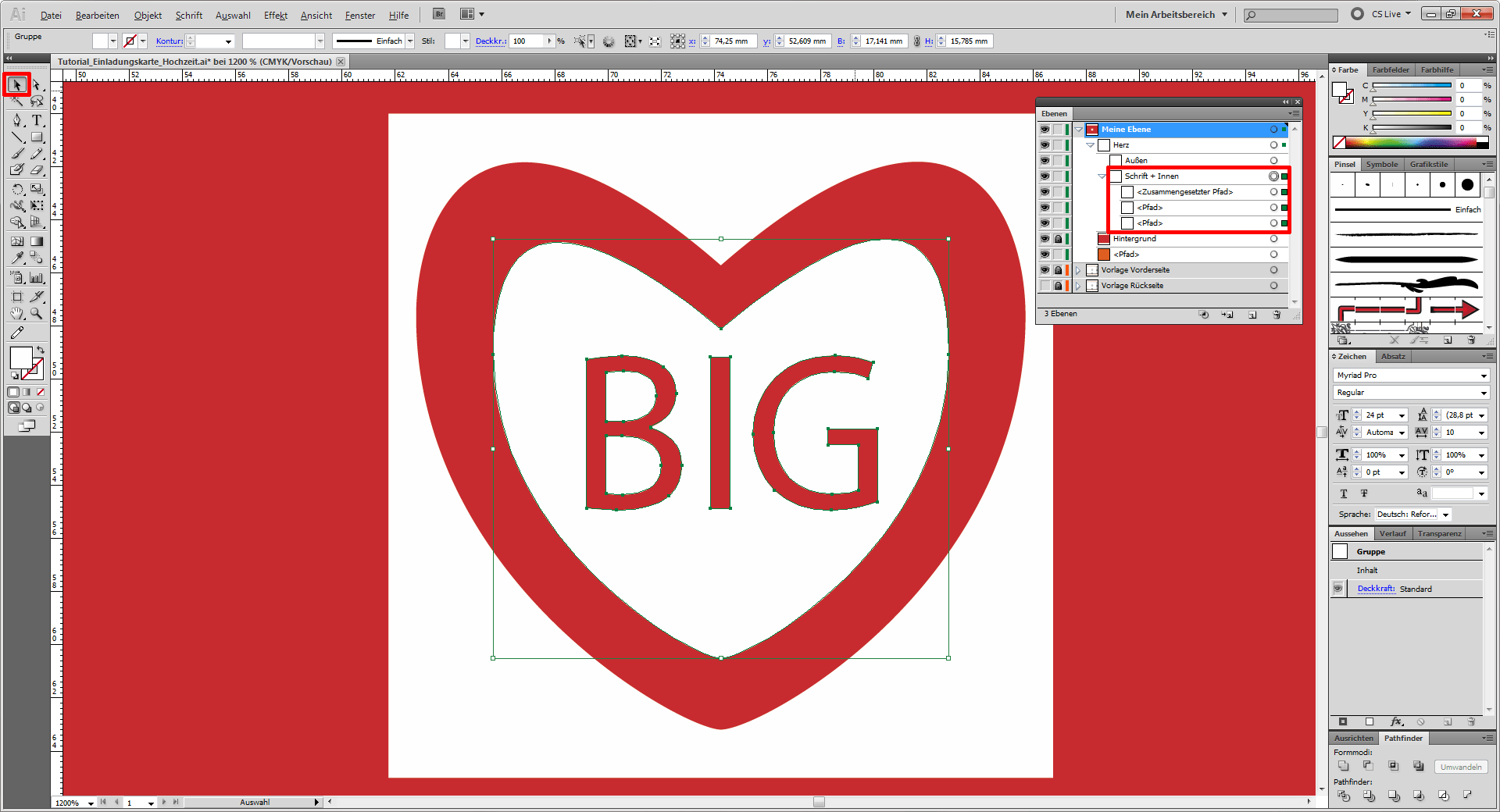
Task: Unlock the Vorlage Vorderseite layer
Action: [x=1058, y=270]
